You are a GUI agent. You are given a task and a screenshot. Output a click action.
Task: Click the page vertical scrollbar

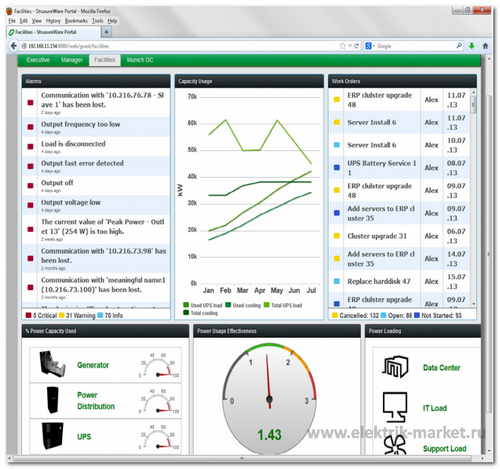tap(489, 253)
